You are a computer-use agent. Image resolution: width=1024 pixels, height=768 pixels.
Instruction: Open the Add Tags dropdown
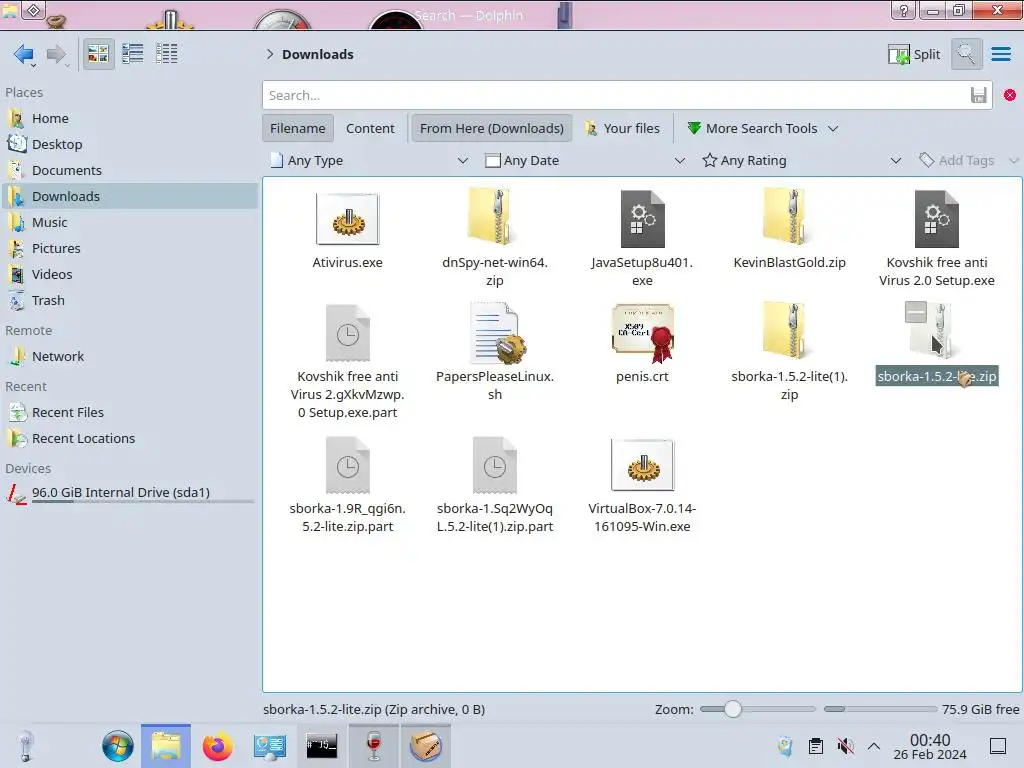tap(967, 160)
